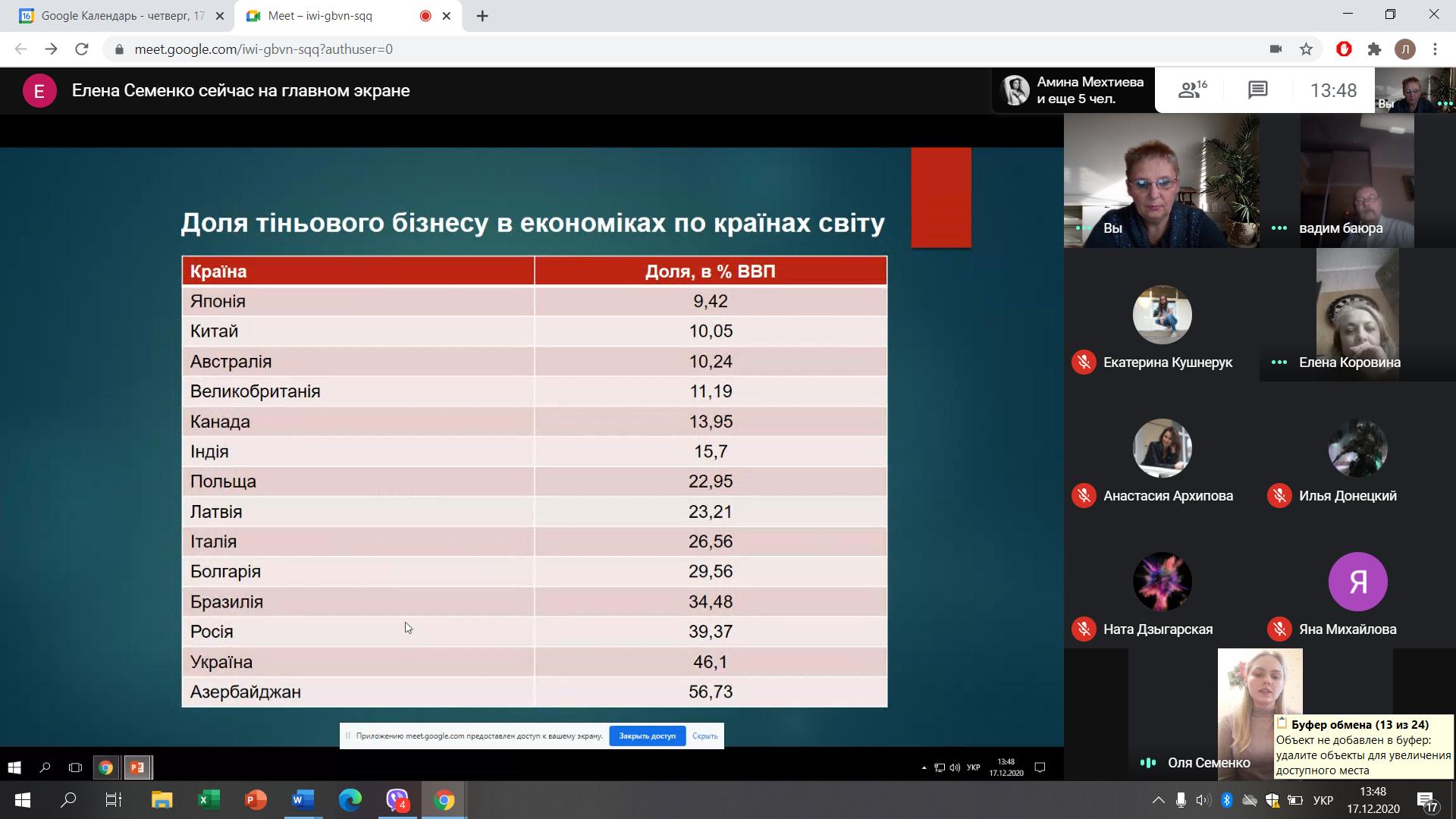Image resolution: width=1456 pixels, height=819 pixels.
Task: Switch to Google Календарь tab
Action: click(x=121, y=16)
